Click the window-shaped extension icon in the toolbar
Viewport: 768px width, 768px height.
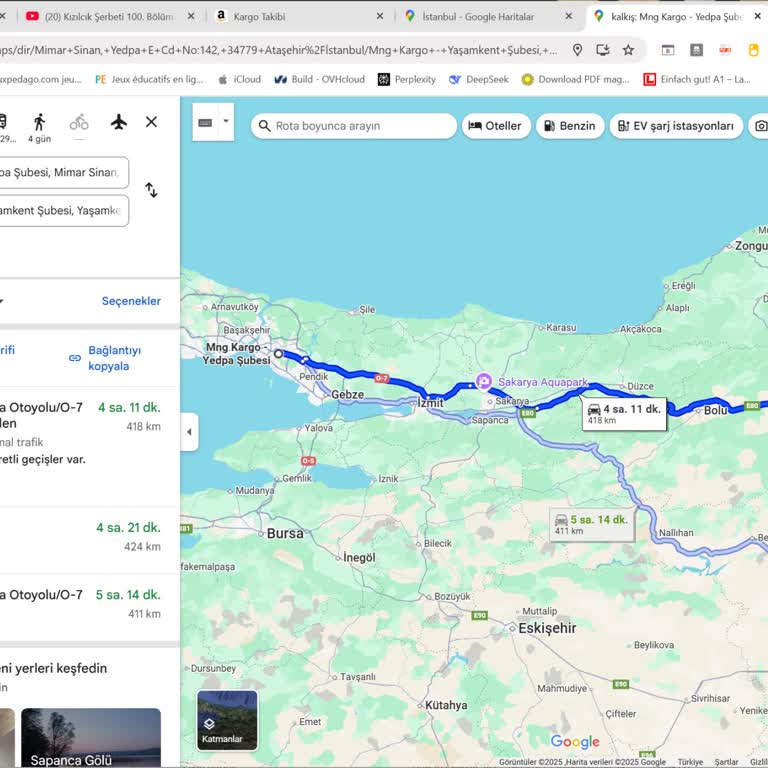(668, 50)
